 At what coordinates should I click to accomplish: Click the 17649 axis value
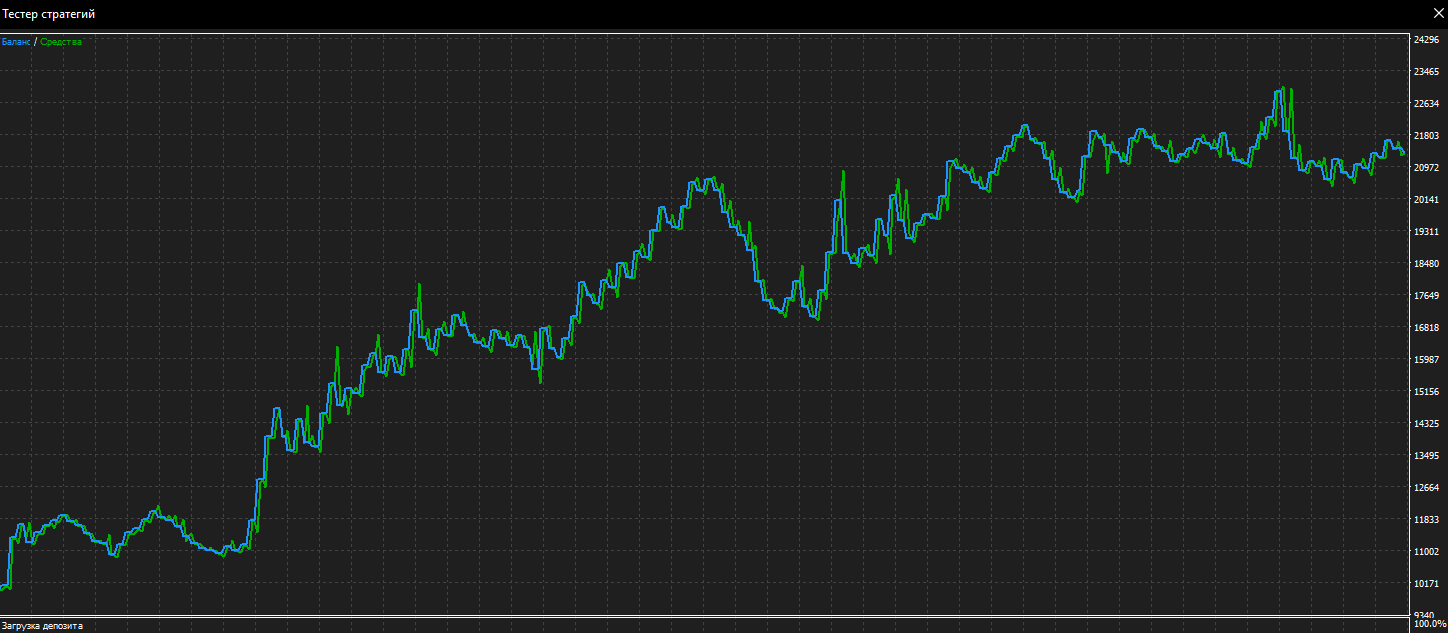coord(1426,296)
